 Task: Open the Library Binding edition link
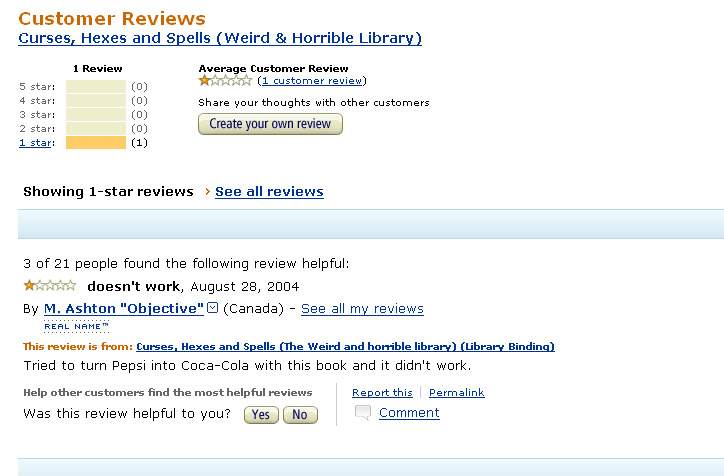(345, 346)
